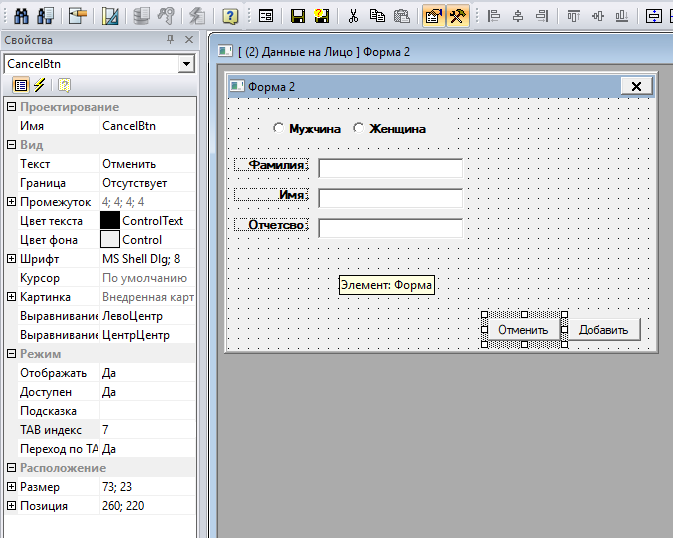Pin the Свойства panel
This screenshot has height=538, width=673.
pyautogui.click(x=170, y=40)
